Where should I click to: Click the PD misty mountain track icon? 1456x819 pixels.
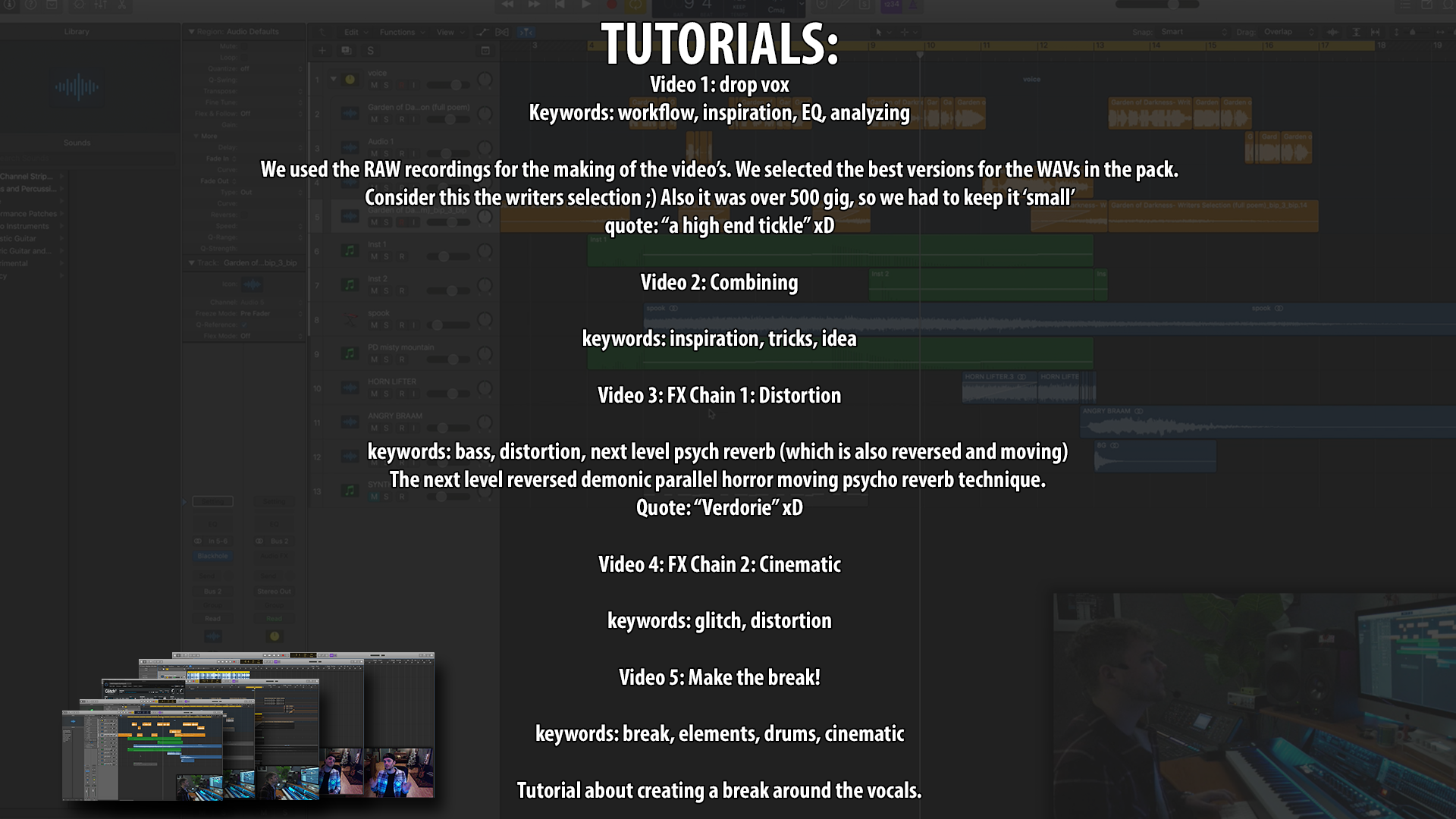pos(350,353)
